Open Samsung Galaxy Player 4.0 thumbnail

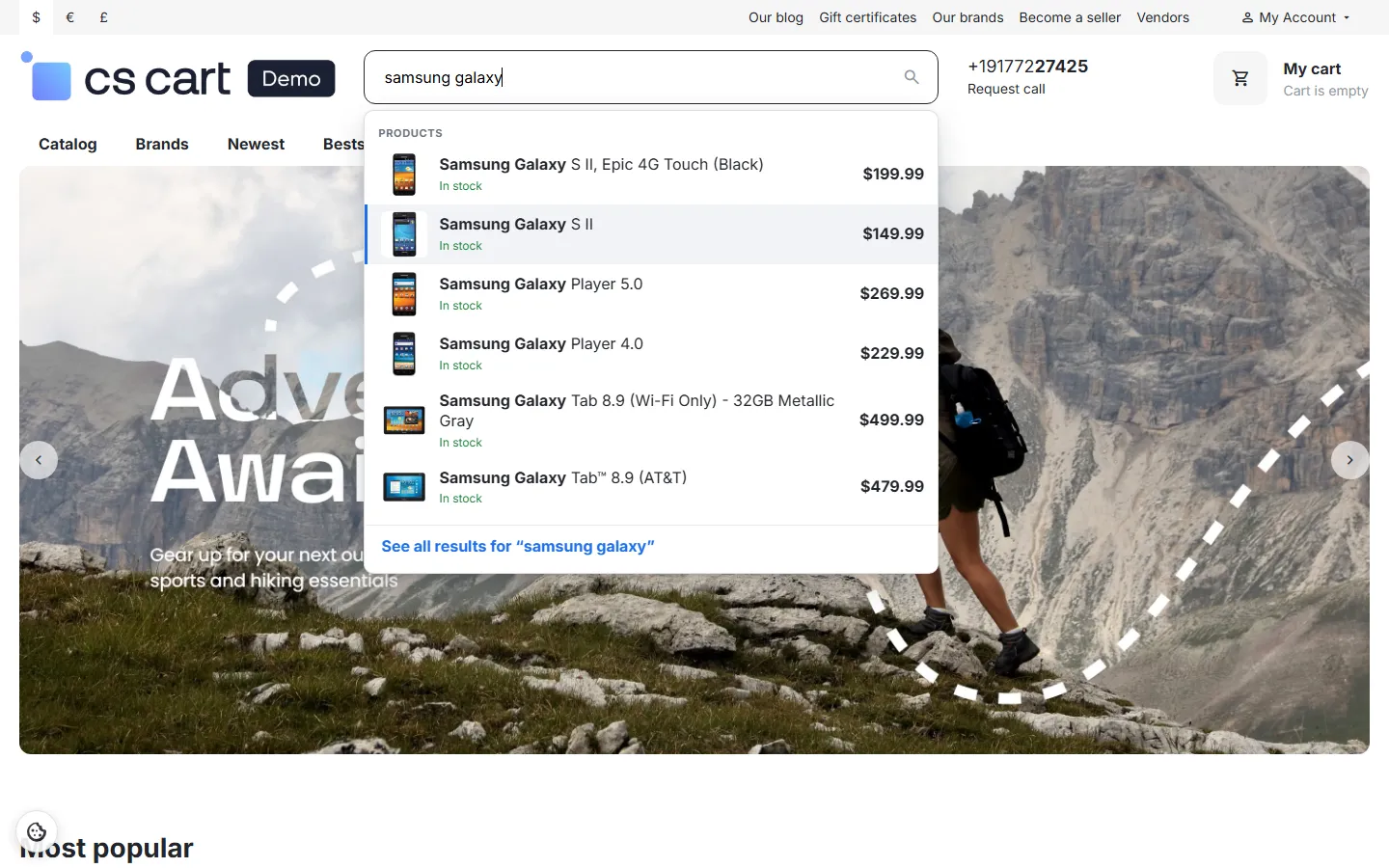(404, 354)
